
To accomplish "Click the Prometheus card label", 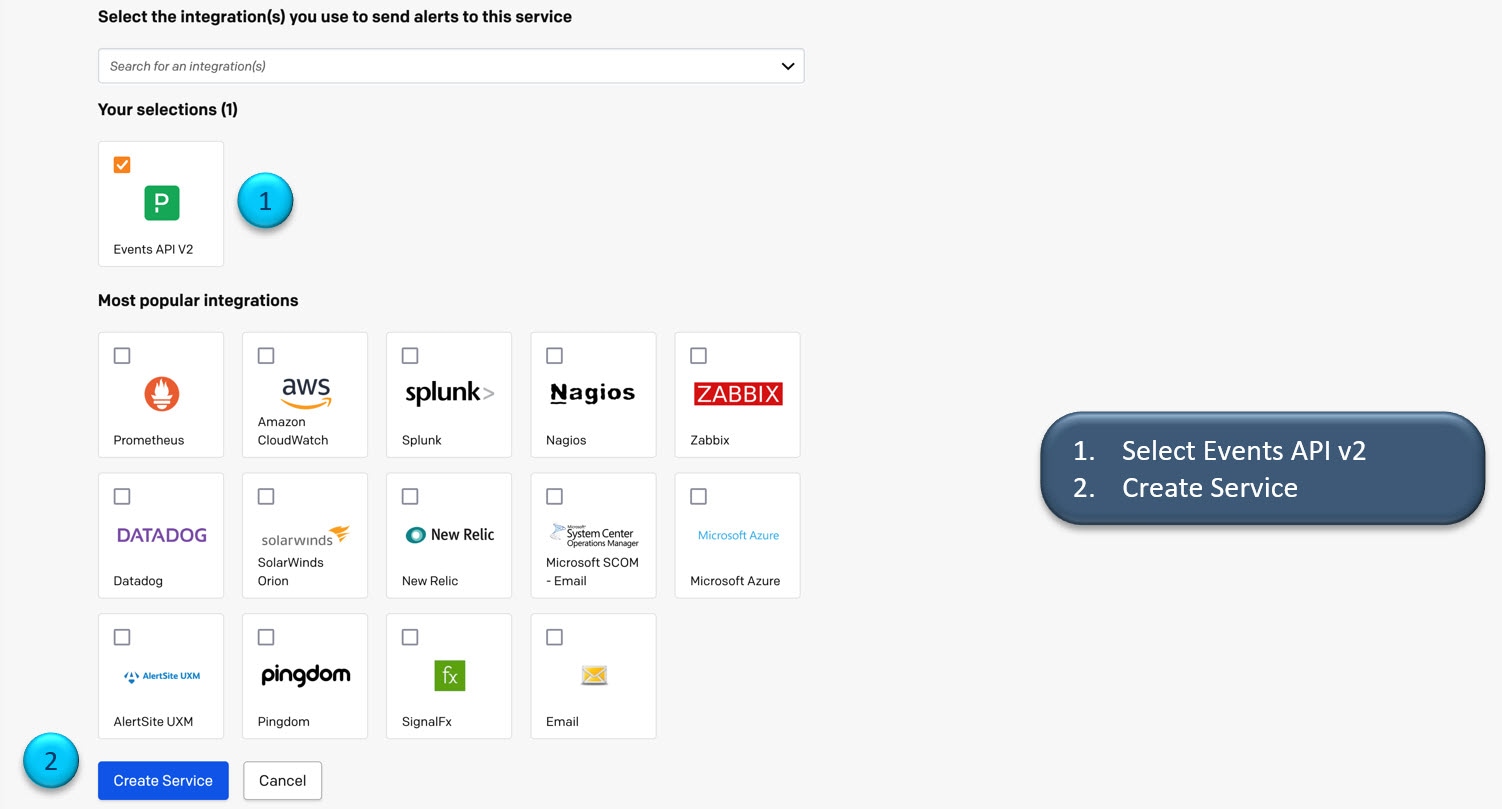I will [x=149, y=441].
